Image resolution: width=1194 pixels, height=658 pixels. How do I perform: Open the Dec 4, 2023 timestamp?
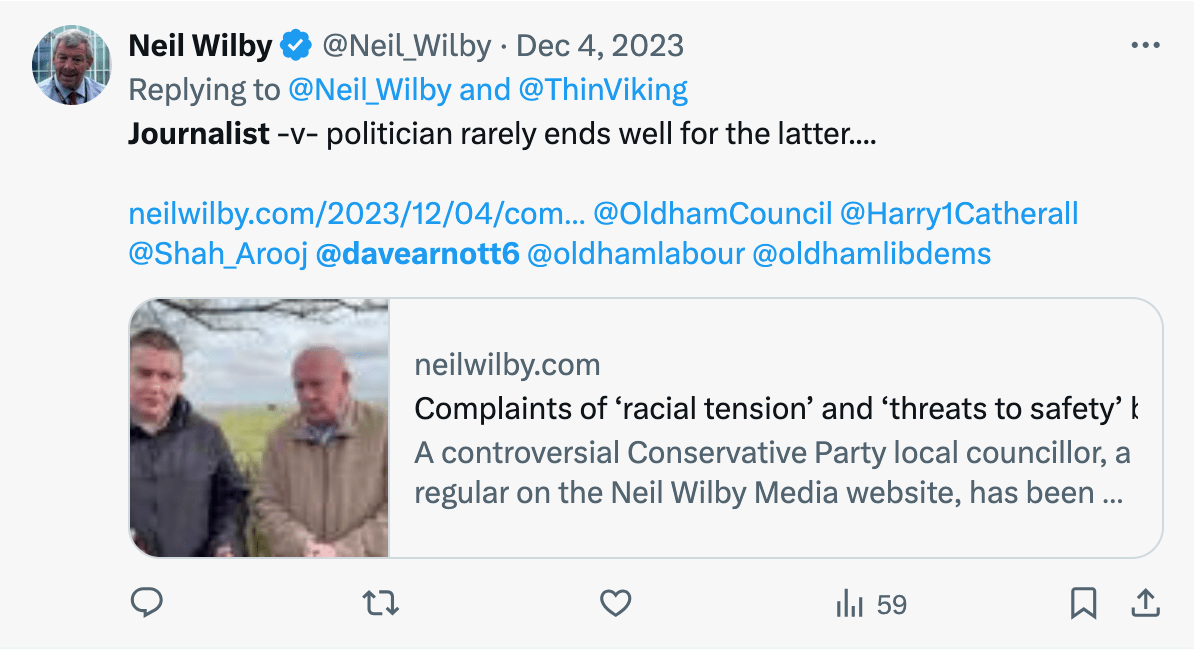click(600, 46)
